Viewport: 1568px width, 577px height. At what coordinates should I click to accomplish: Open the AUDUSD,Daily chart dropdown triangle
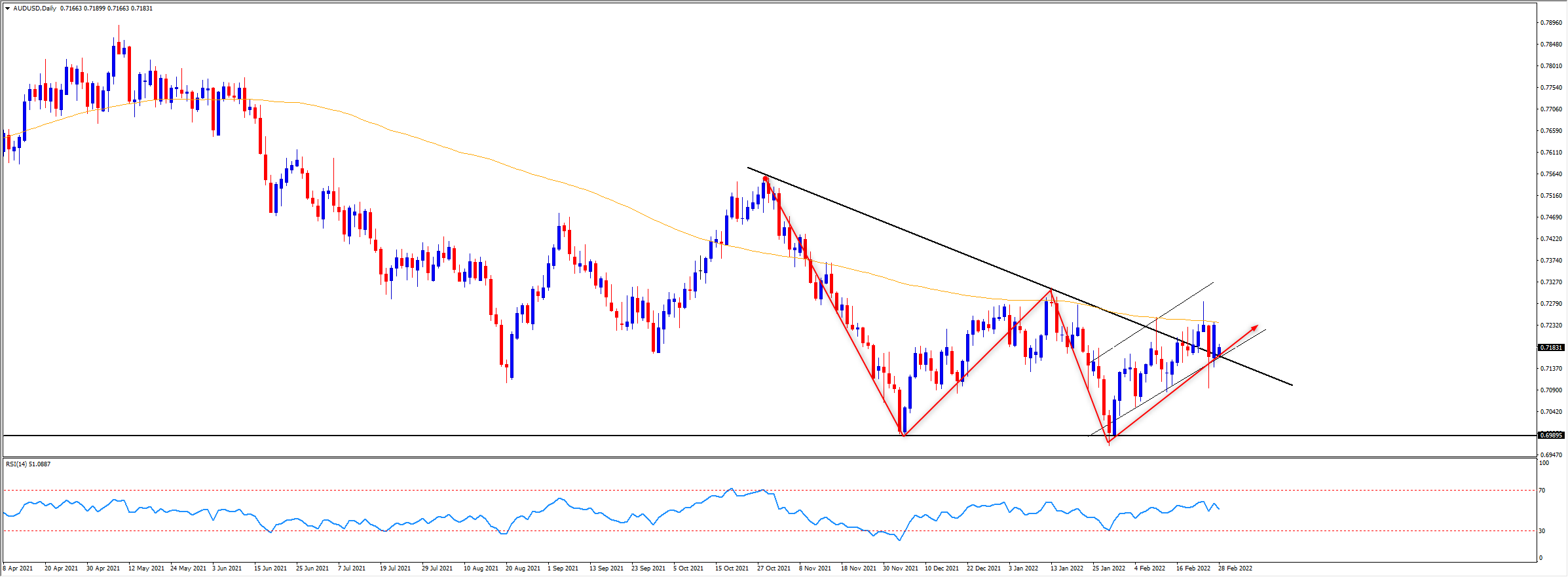coord(7,9)
